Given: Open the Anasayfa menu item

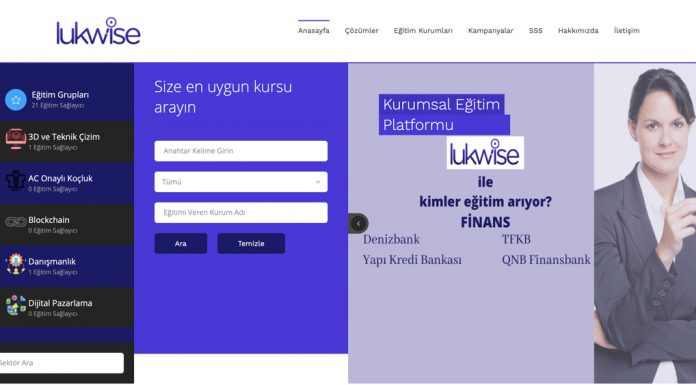Looking at the screenshot, I should tap(313, 31).
